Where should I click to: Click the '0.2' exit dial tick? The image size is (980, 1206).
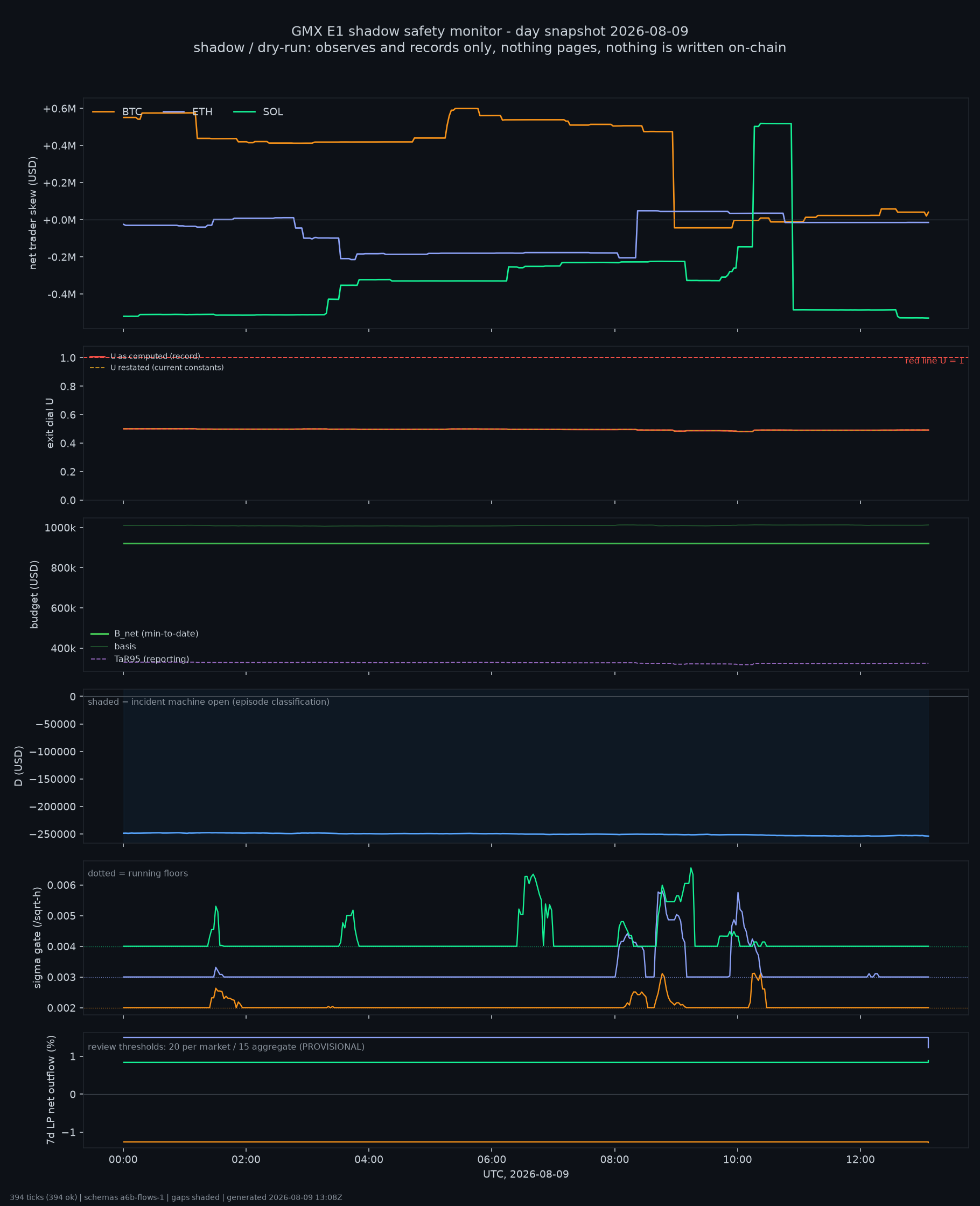click(x=68, y=472)
